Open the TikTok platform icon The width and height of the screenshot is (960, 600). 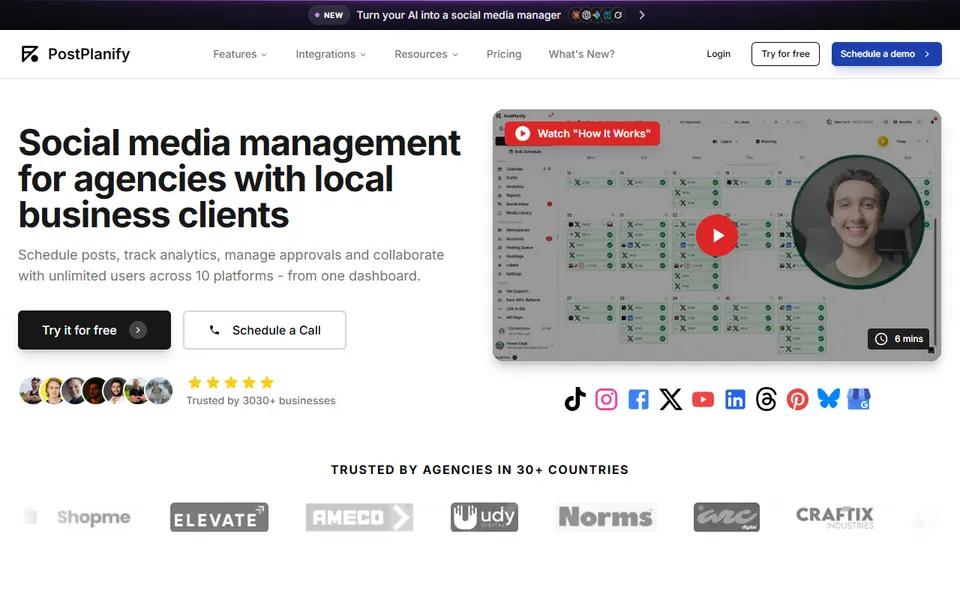[x=575, y=399]
